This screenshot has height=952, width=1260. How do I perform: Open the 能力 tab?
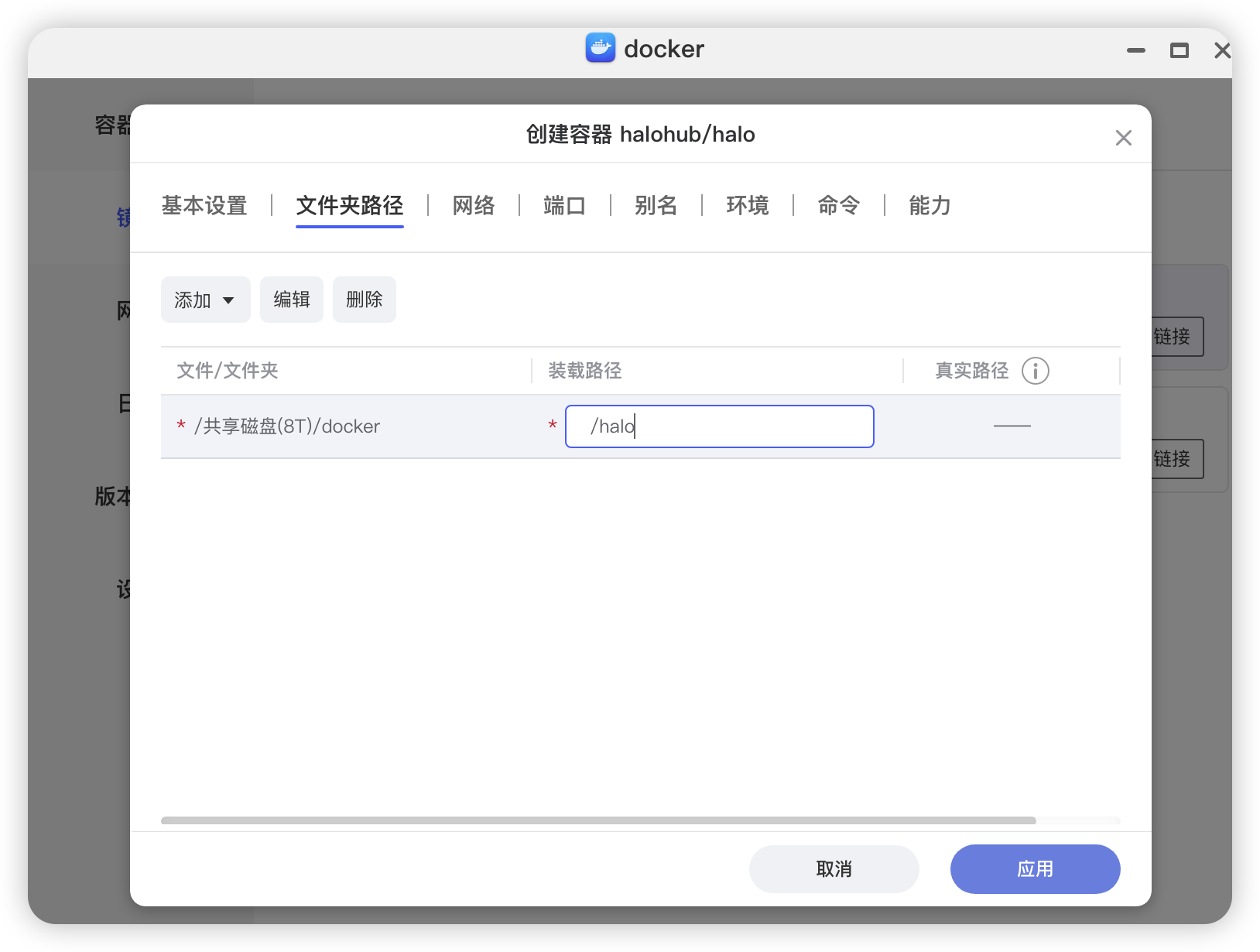[930, 205]
